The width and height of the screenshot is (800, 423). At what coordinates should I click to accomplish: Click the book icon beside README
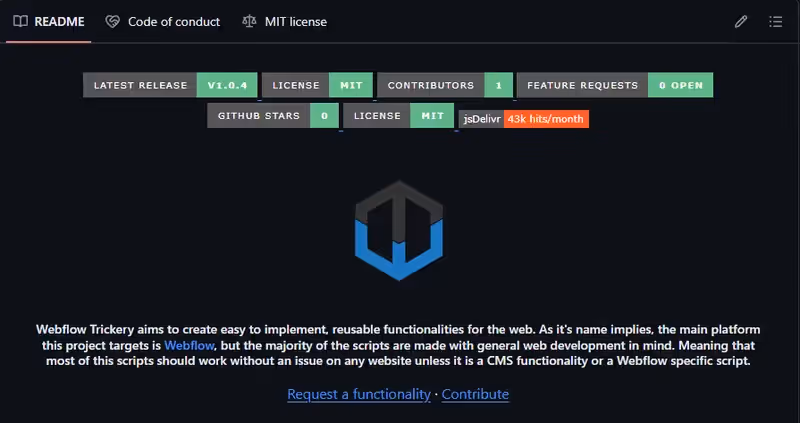20,21
